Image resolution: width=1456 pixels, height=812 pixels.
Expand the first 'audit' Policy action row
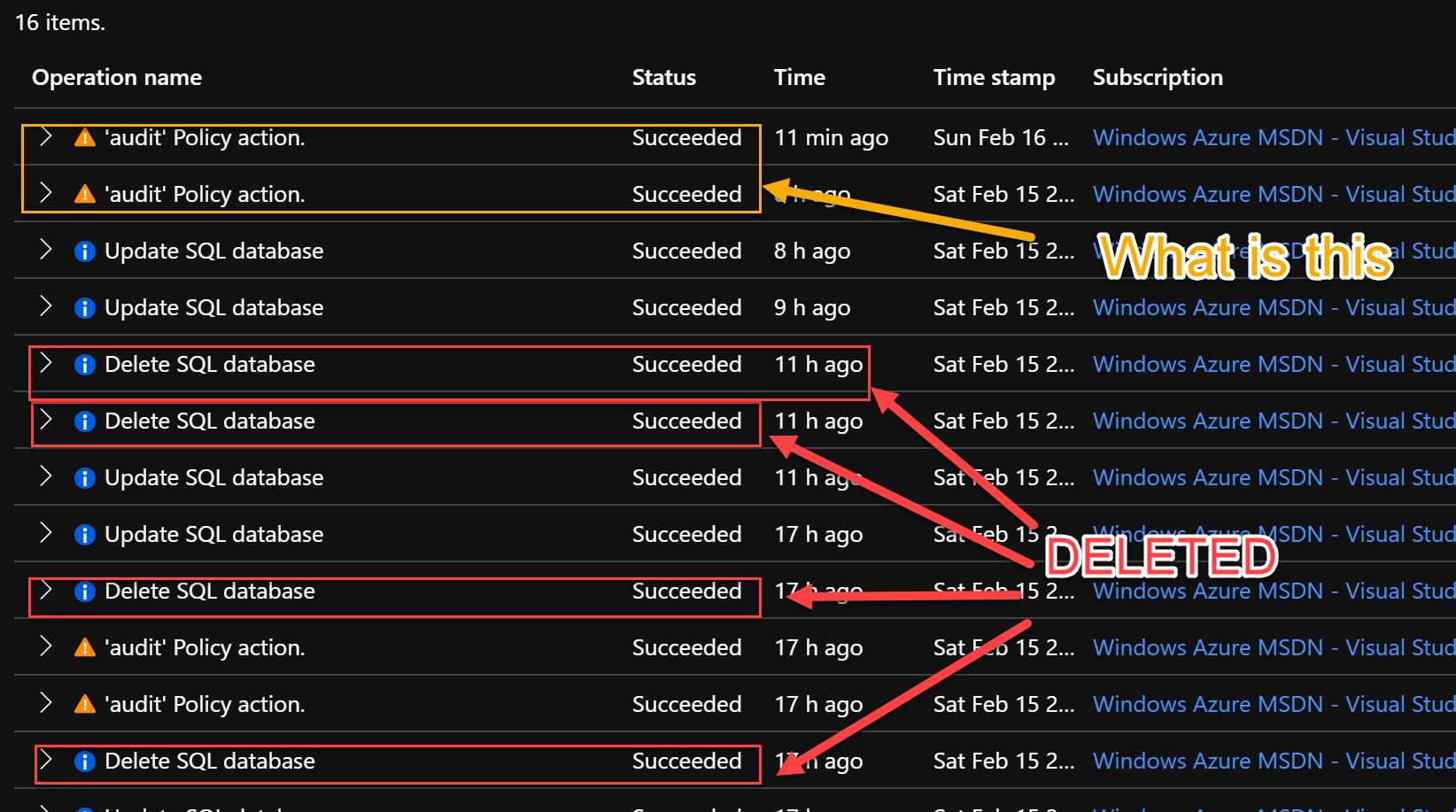pyautogui.click(x=46, y=136)
